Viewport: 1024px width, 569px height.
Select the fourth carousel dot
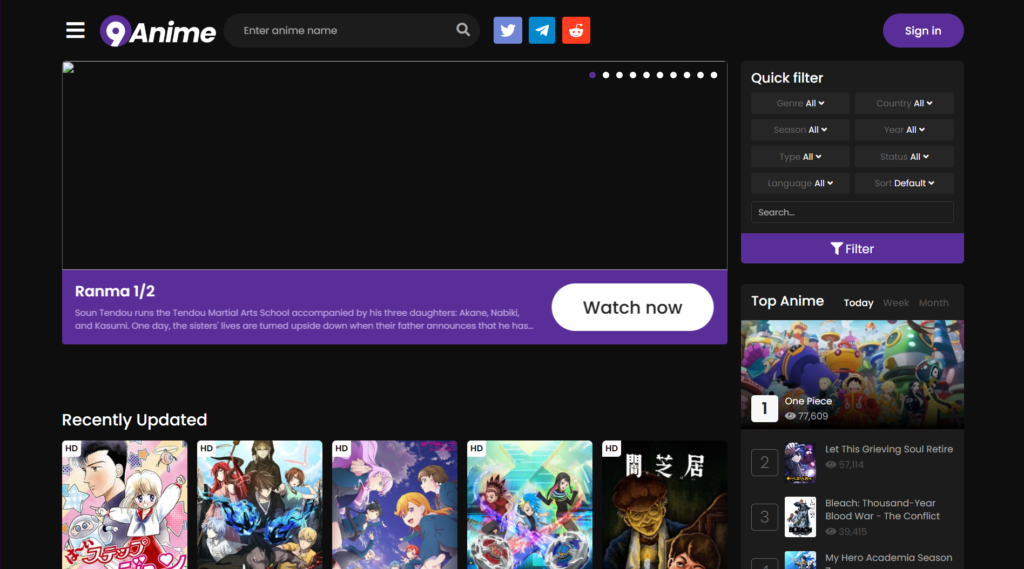click(x=633, y=75)
